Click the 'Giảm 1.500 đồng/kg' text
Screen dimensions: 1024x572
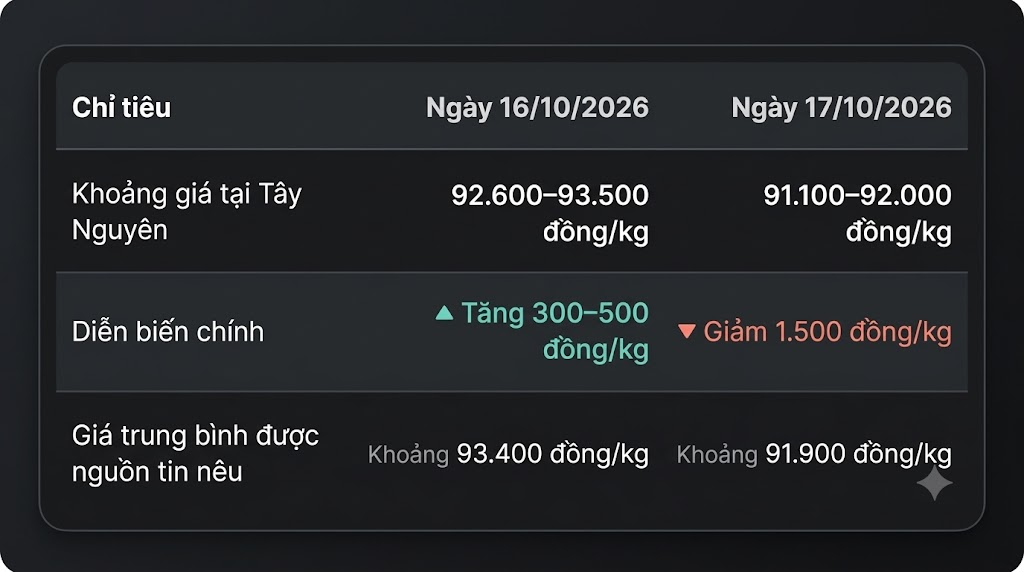click(827, 332)
